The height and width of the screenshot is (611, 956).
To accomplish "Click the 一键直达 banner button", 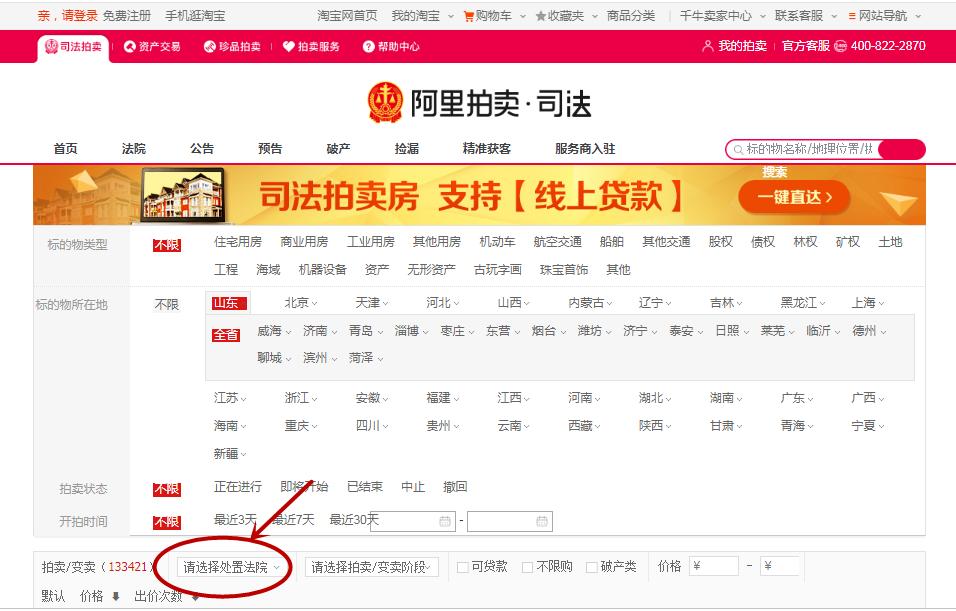I will (794, 197).
